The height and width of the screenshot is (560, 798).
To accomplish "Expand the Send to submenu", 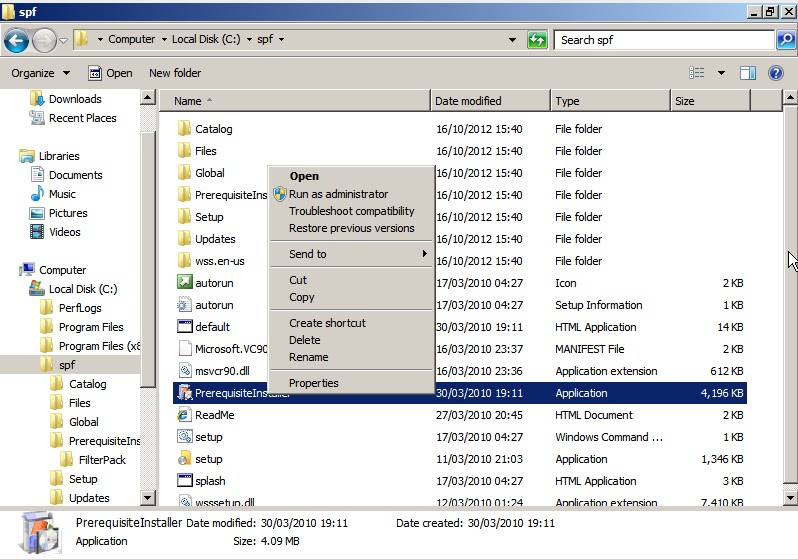I will [351, 254].
